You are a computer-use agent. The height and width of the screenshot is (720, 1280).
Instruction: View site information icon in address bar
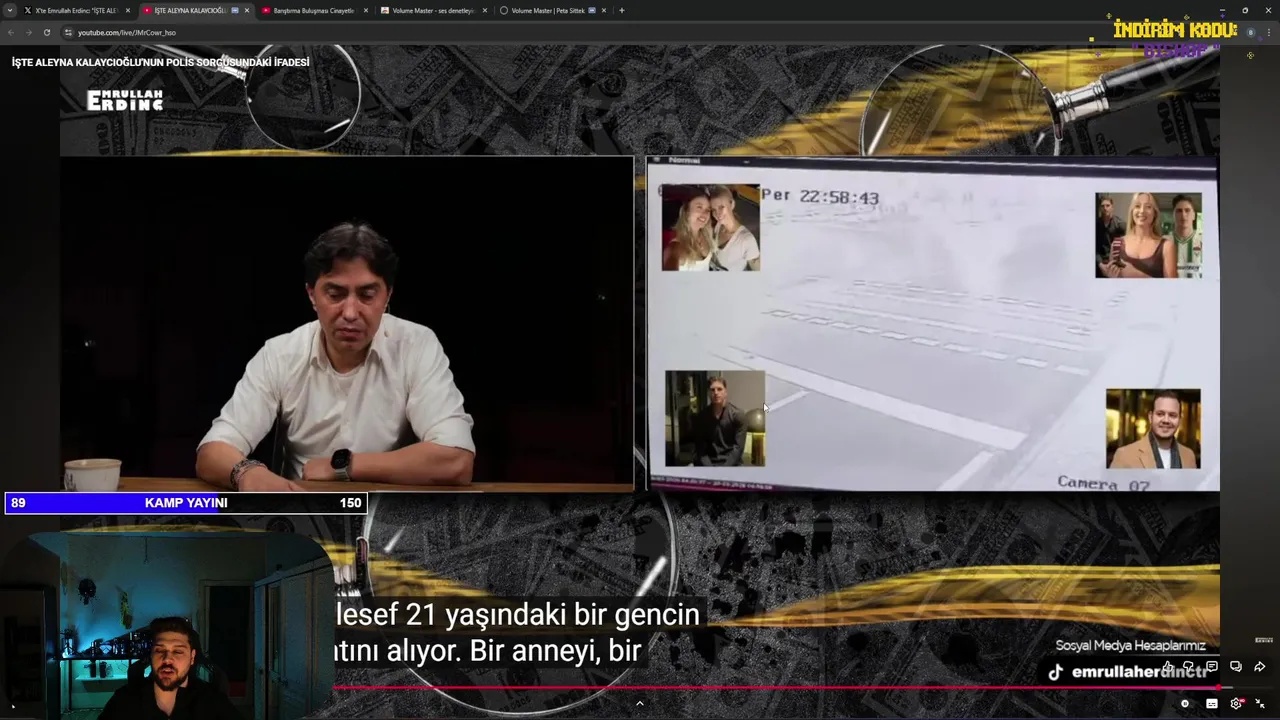[x=68, y=32]
